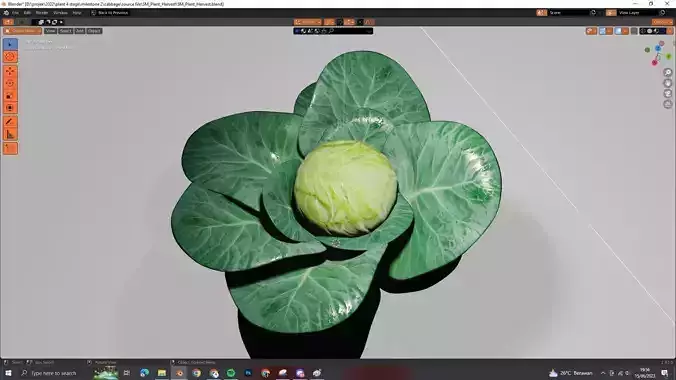Open the Help menu

[x=77, y=13]
